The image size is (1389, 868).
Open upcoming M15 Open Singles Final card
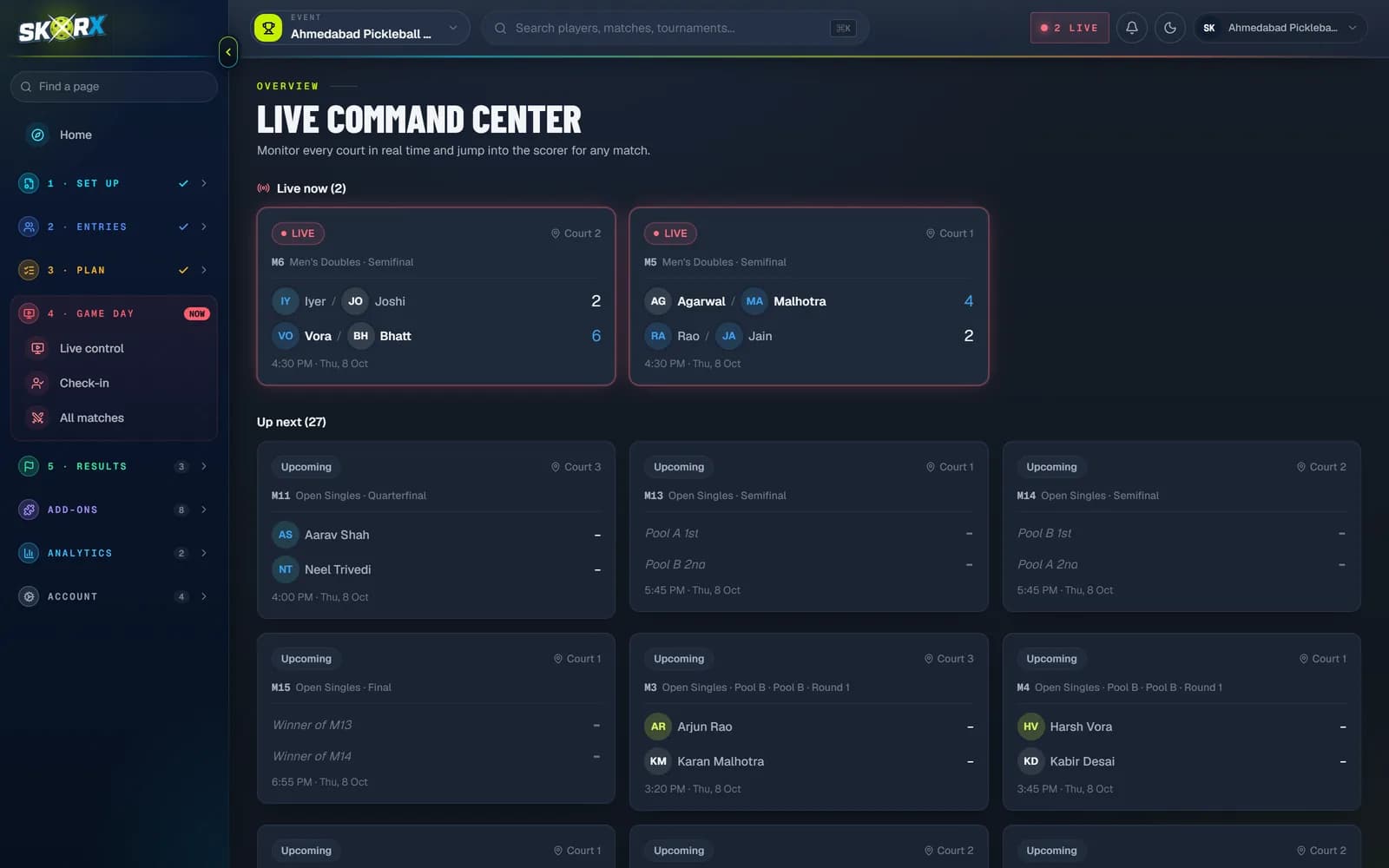[436, 718]
